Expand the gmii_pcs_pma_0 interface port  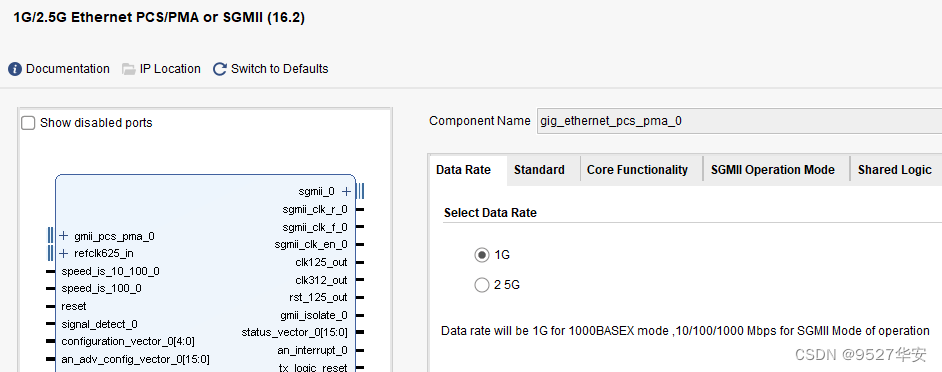tap(64, 236)
